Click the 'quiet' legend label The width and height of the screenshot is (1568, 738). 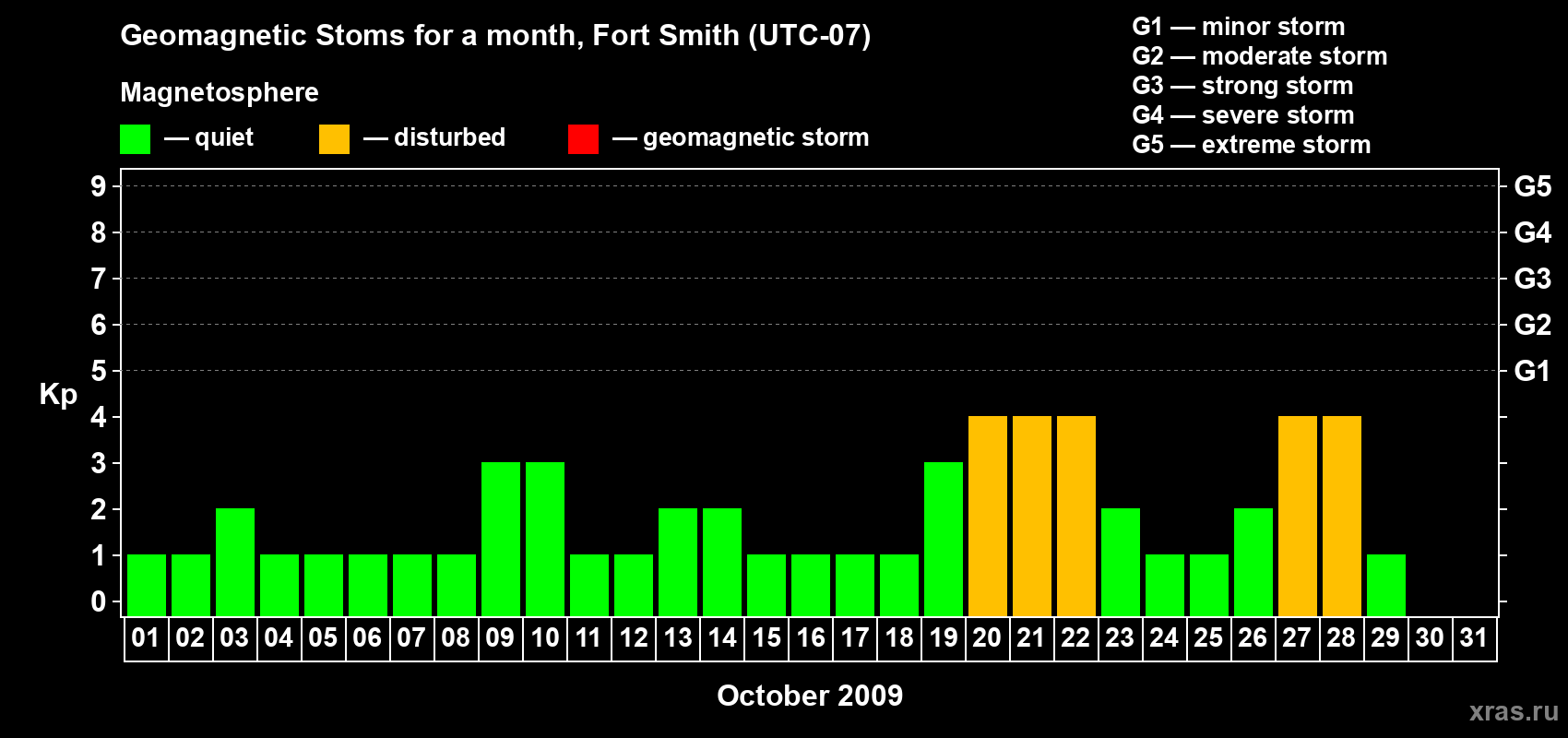point(224,137)
